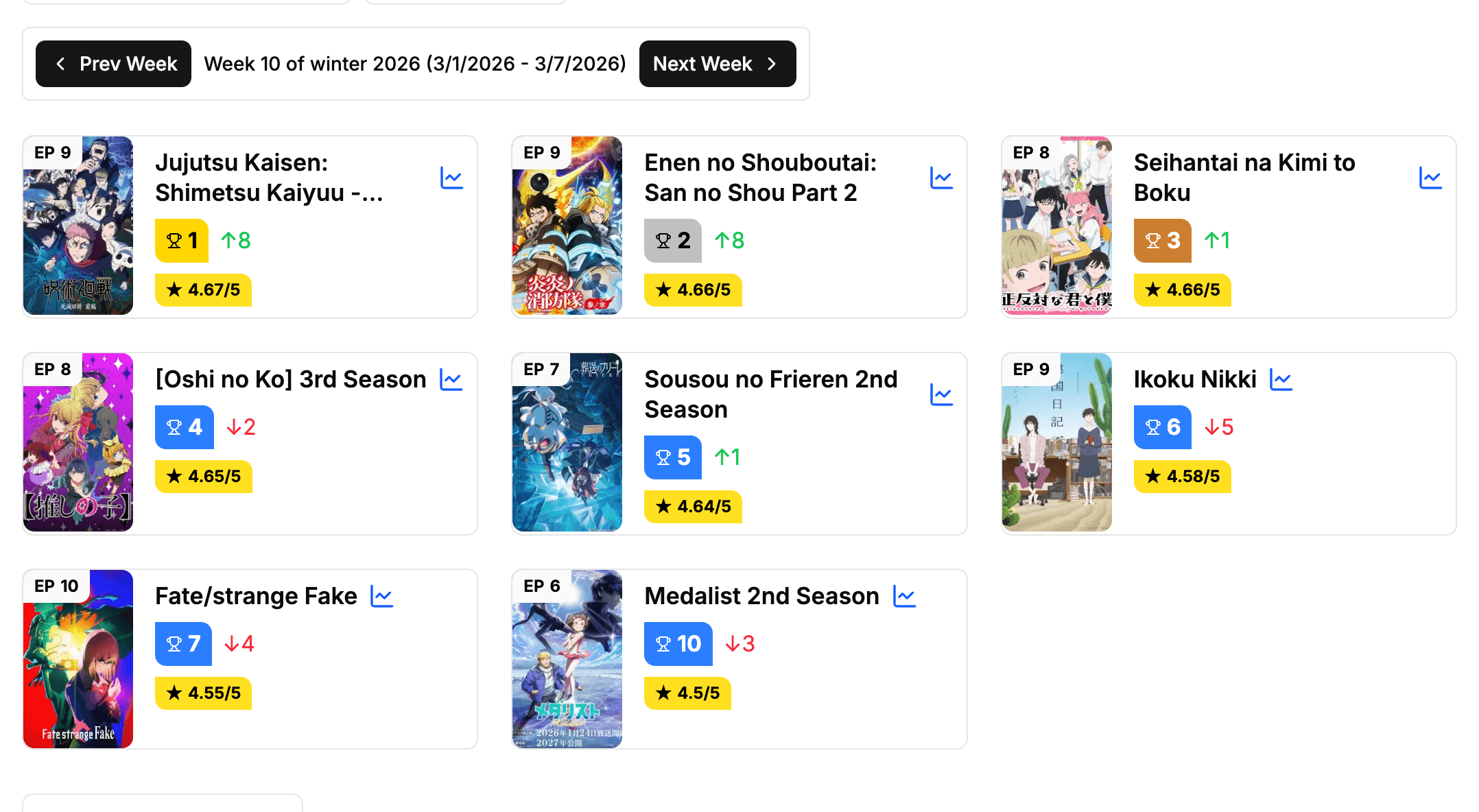
Task: Click chart icon beside Oshi no Ko
Action: (451, 380)
